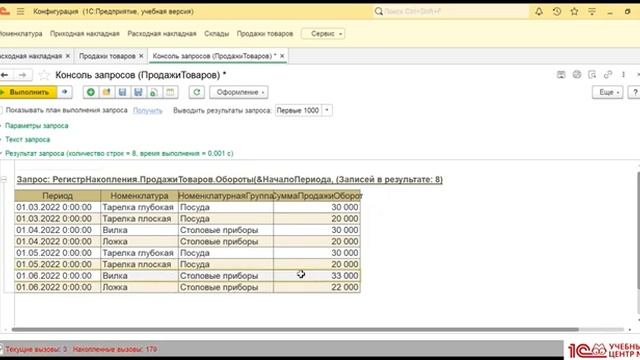Click the НоменклатурнаяГруппа column header
This screenshot has height=360, width=640.
pyautogui.click(x=226, y=196)
